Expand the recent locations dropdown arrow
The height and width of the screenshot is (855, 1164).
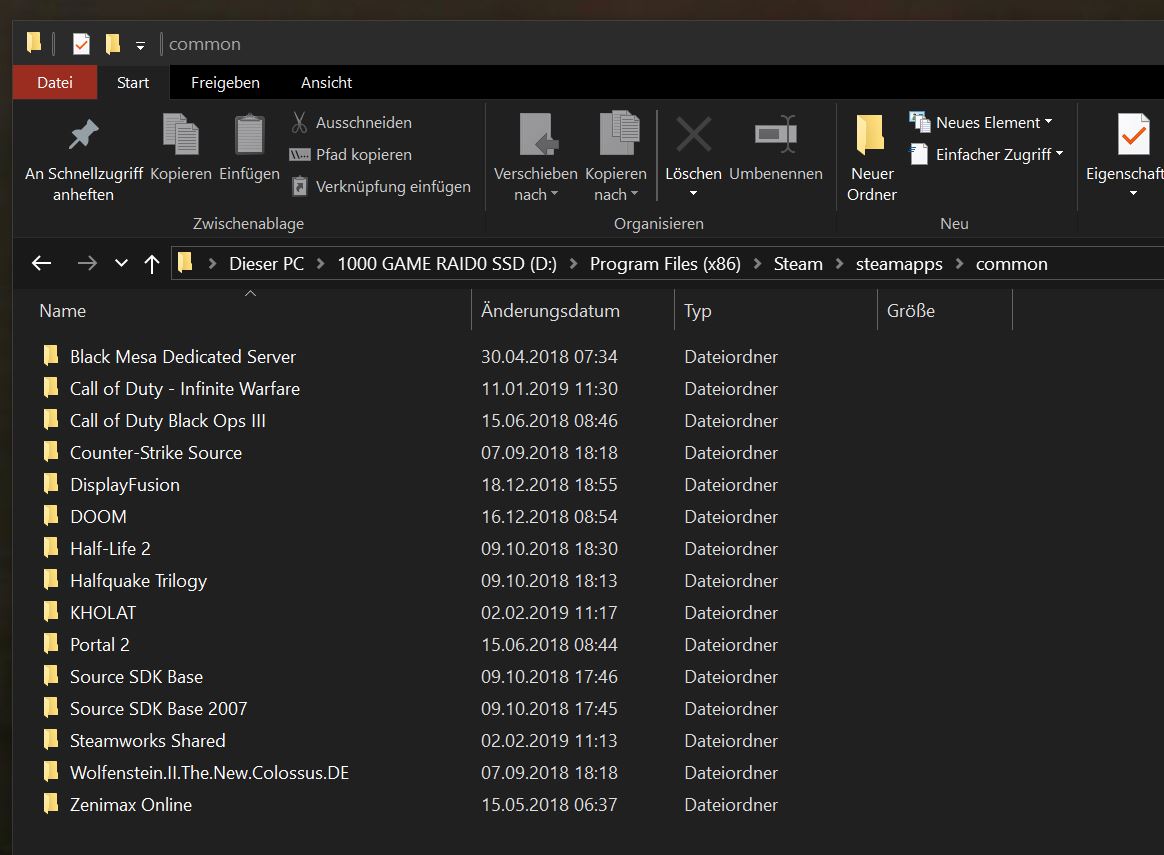[121, 263]
